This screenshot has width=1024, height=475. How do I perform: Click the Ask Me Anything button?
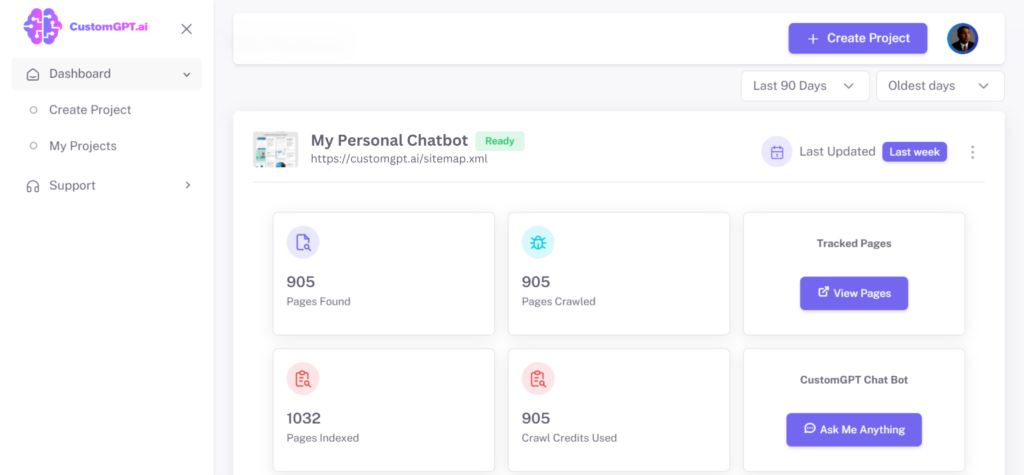coord(854,430)
